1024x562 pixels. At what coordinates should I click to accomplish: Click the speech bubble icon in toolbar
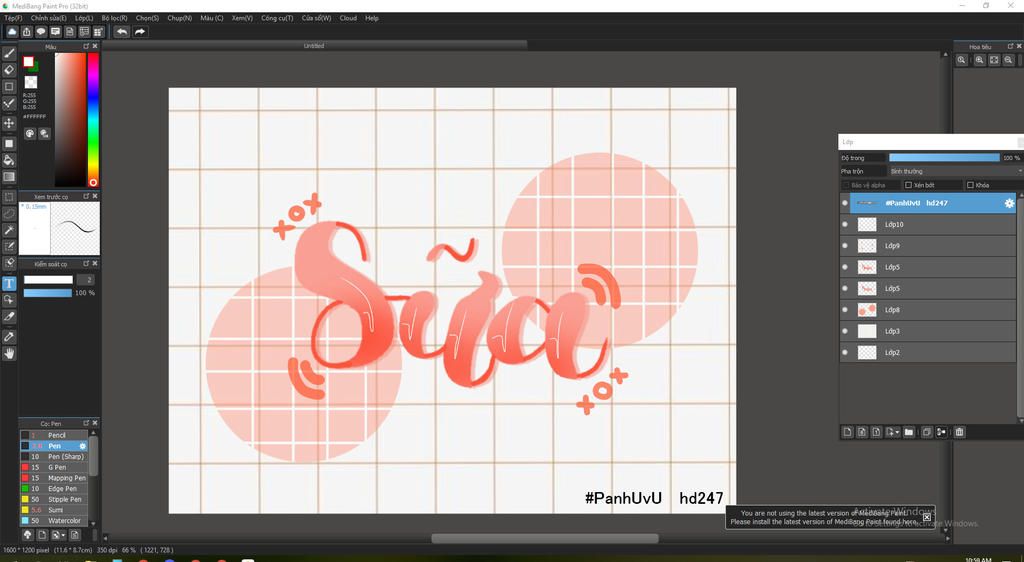click(41, 31)
